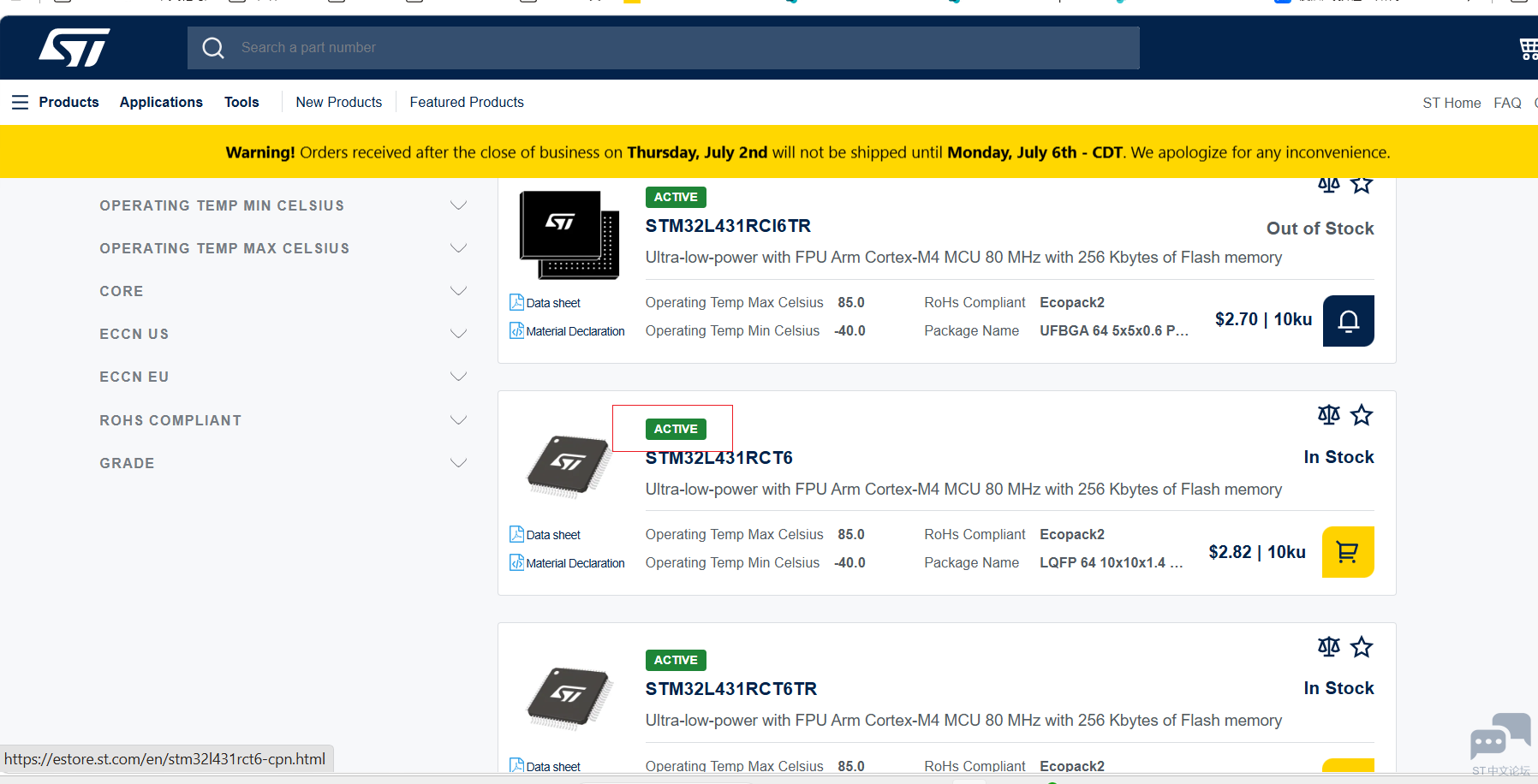Viewport: 1538px width, 784px height.
Task: Open Data sheet link text for STM32L431RCI6TR
Action: (x=553, y=303)
